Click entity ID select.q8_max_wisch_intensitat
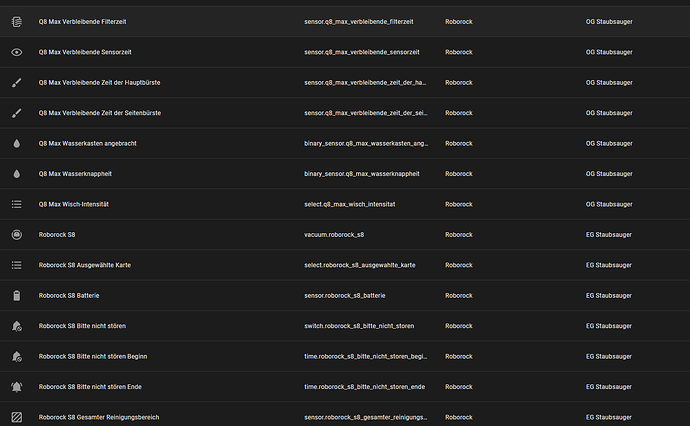The height and width of the screenshot is (426, 690). 350,204
